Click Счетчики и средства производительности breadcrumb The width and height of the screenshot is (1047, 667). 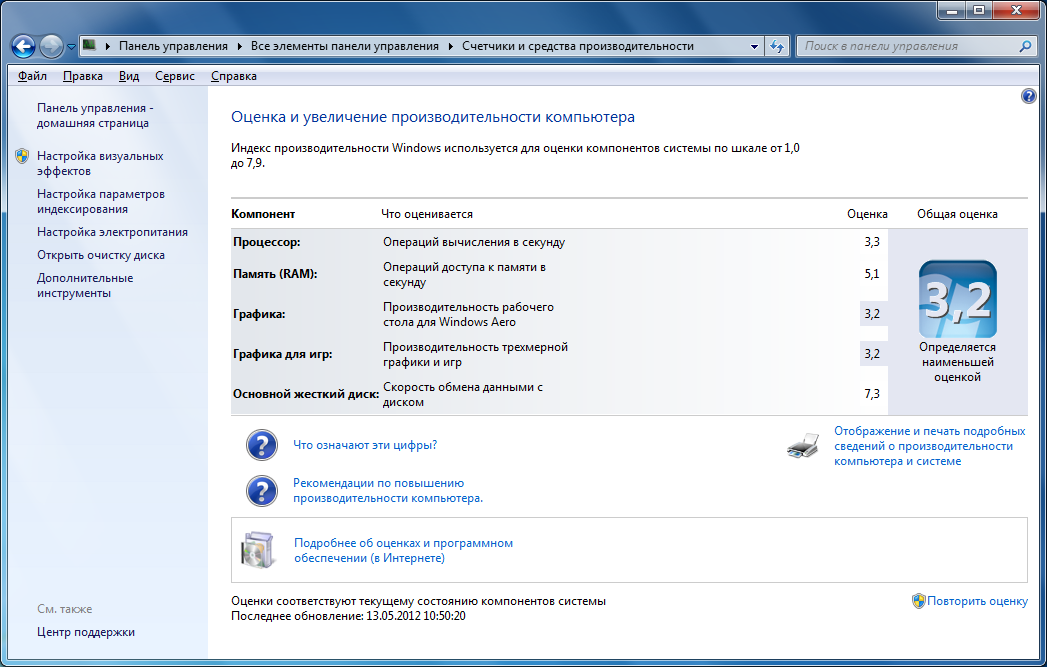point(578,46)
